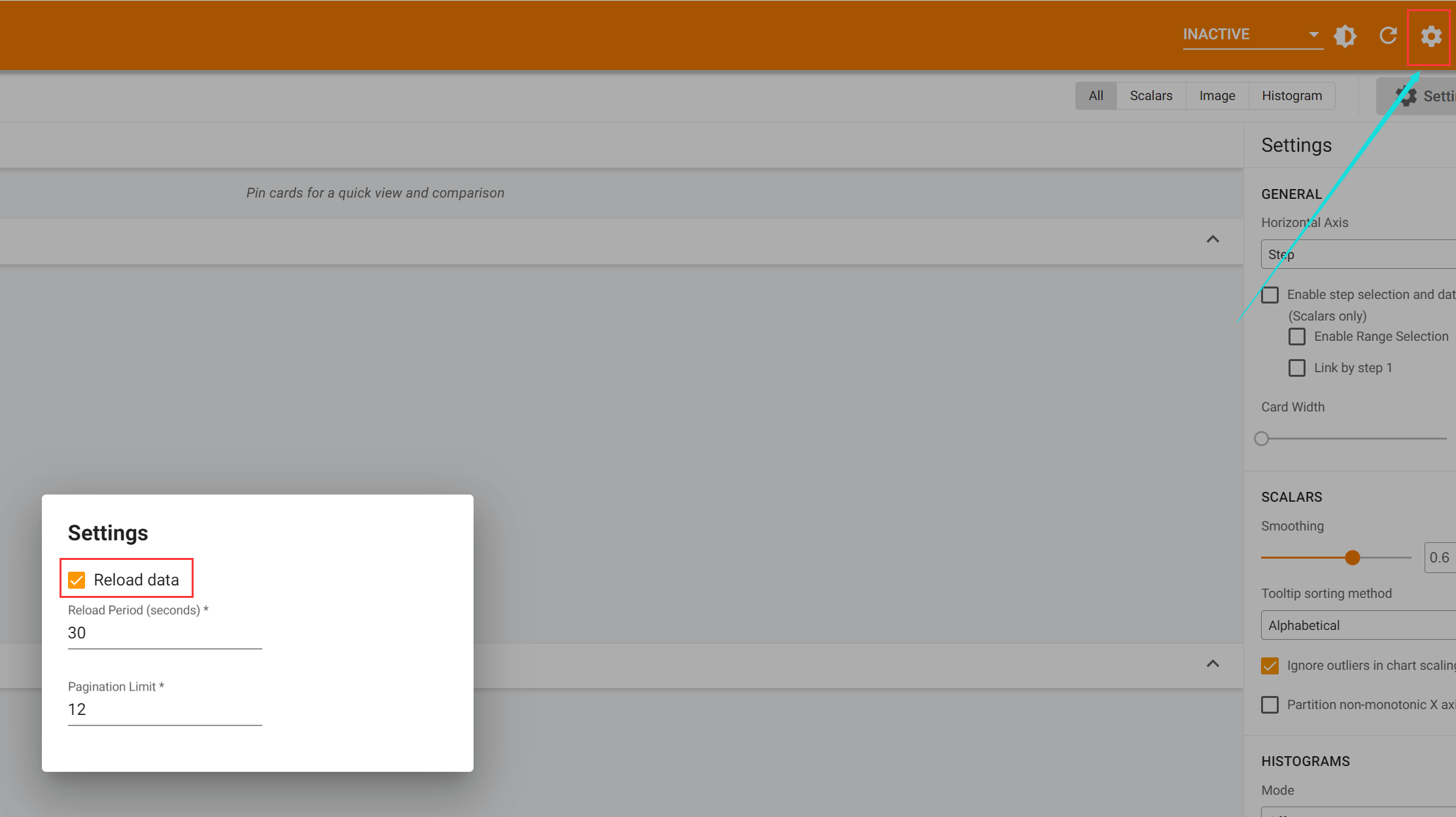Viewport: 1456px width, 817px height.
Task: Disable Ignore outliers in chart scaling
Action: pos(1270,666)
